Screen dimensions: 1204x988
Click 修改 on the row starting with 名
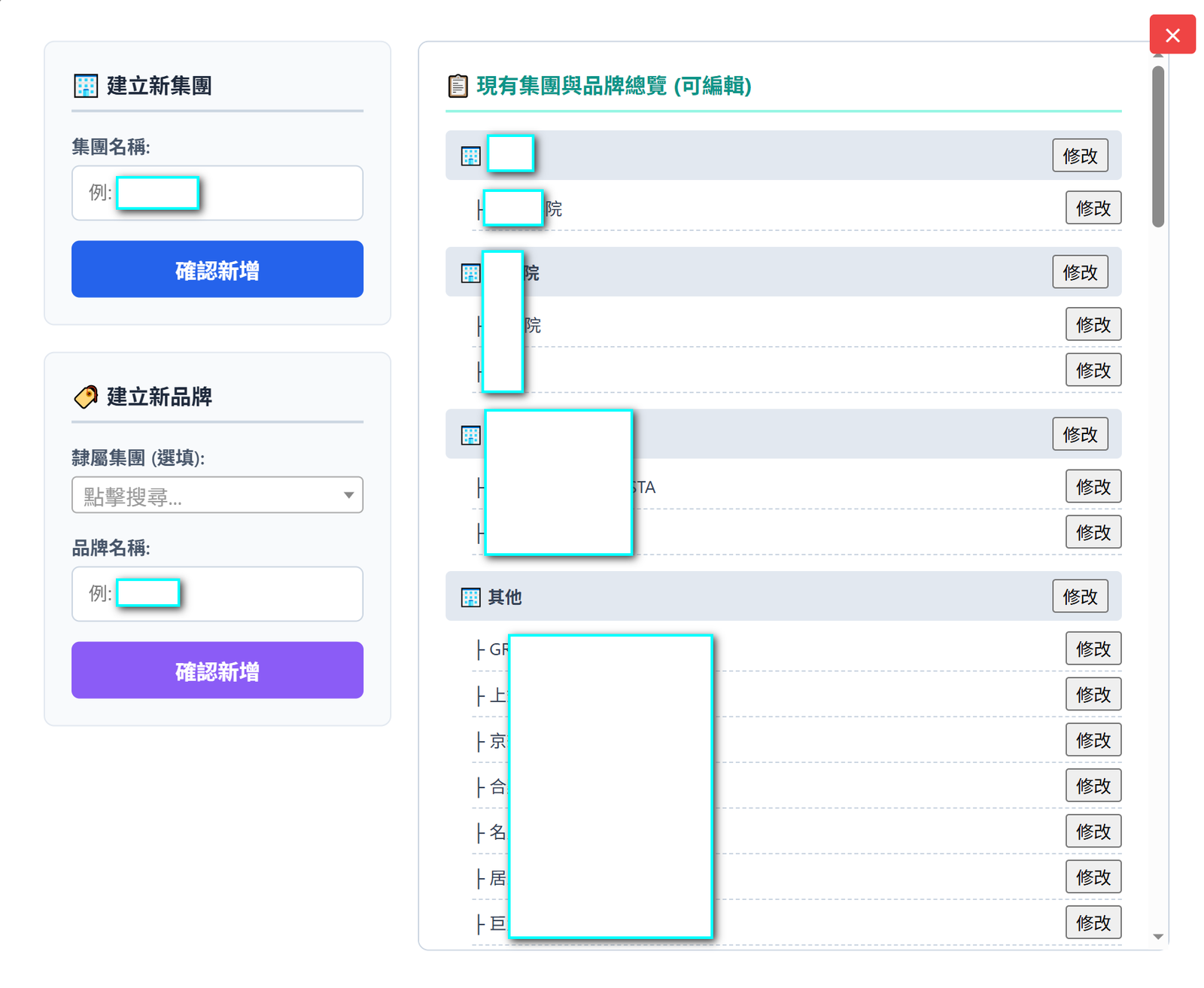[1093, 831]
